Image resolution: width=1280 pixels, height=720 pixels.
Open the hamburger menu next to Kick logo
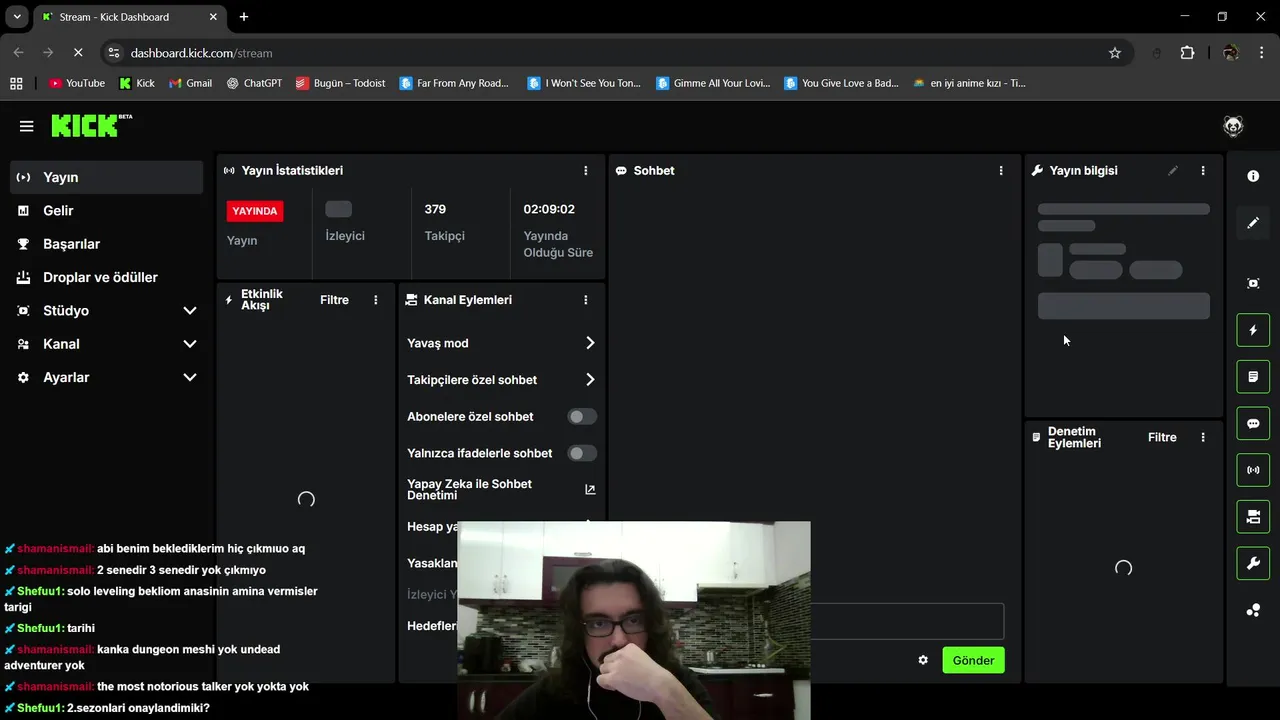pyautogui.click(x=27, y=126)
